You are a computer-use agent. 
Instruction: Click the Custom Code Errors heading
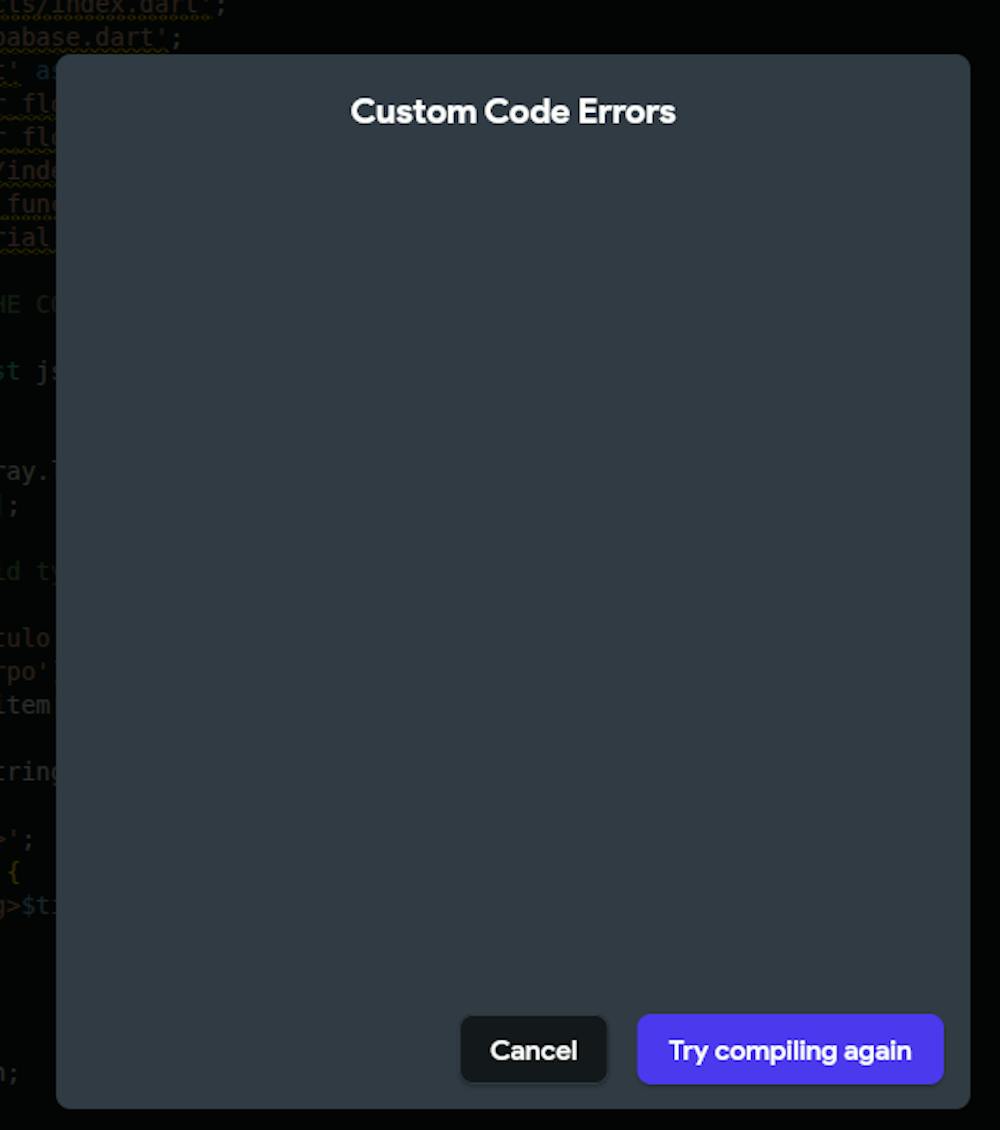pyautogui.click(x=513, y=112)
